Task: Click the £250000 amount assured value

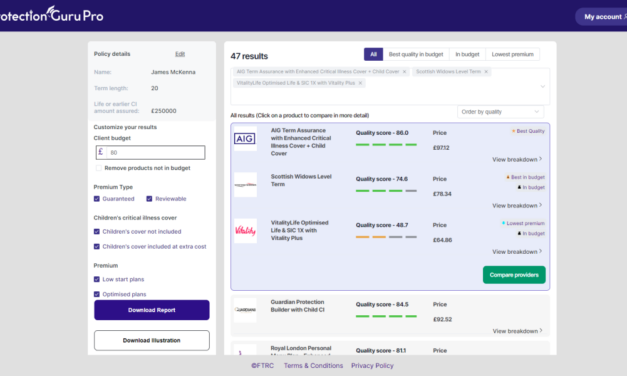Action: coord(164,111)
